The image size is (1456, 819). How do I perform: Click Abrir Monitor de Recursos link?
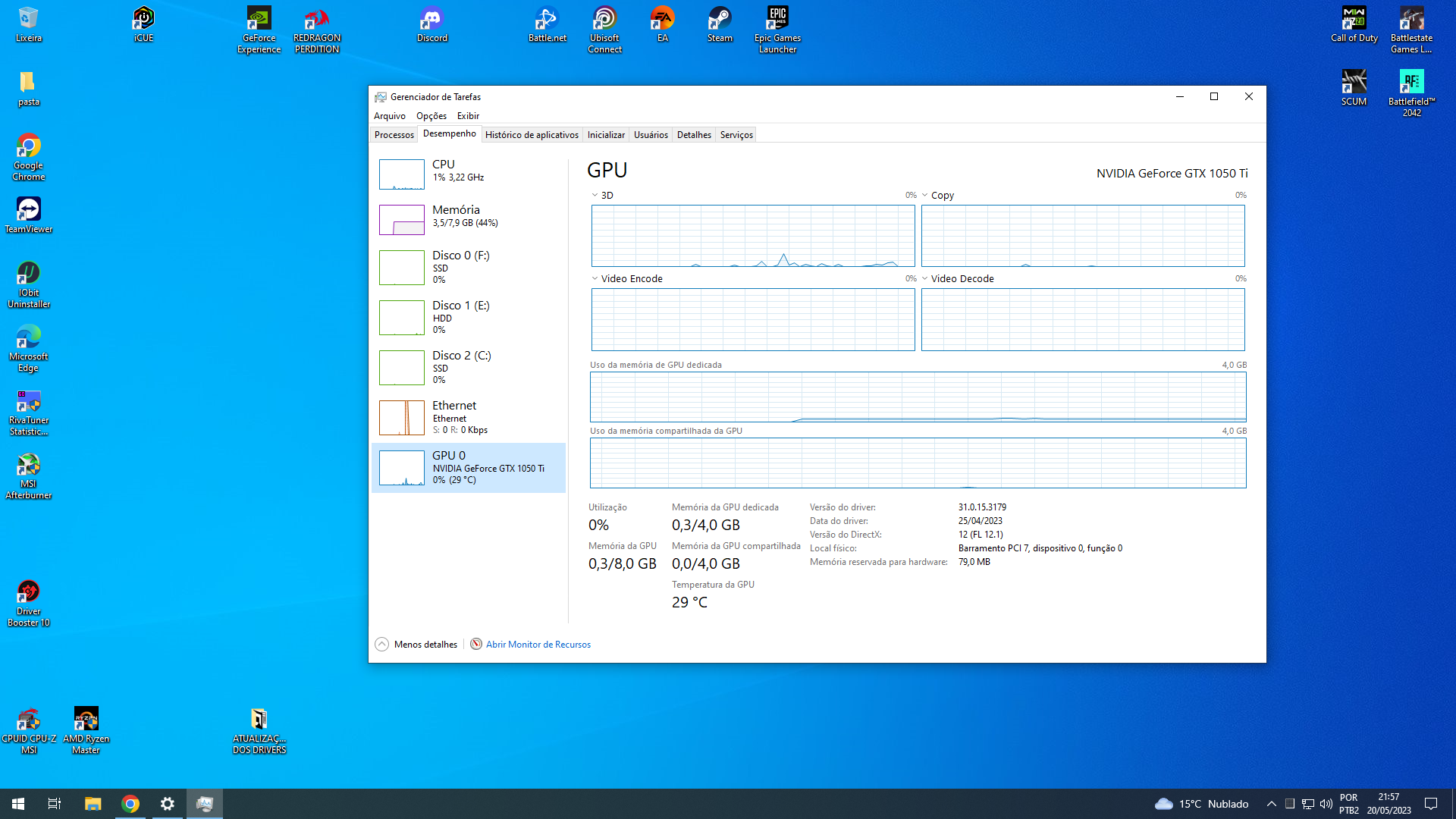click(x=538, y=644)
